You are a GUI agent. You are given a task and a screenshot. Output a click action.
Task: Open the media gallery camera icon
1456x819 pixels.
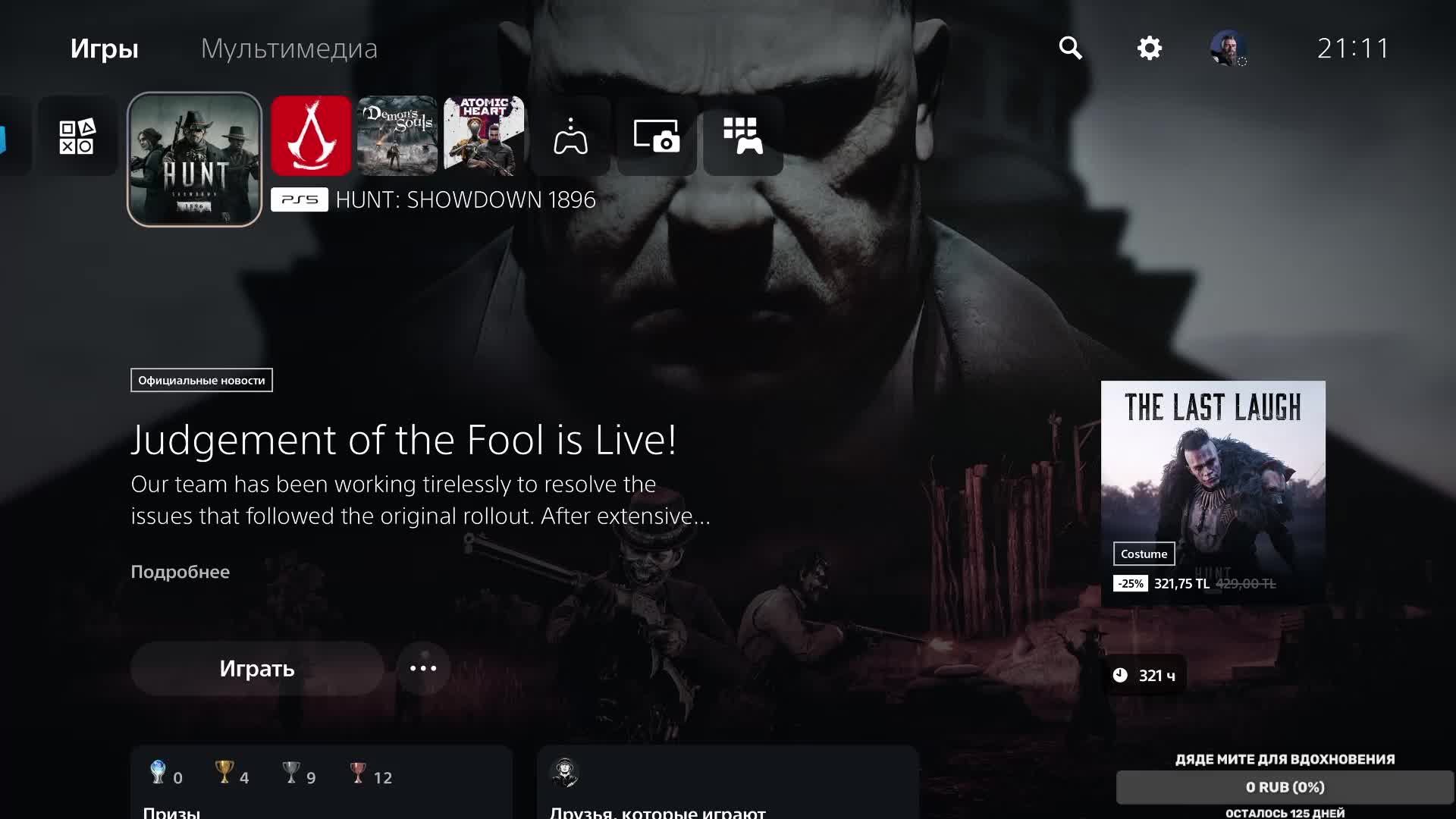pyautogui.click(x=657, y=136)
